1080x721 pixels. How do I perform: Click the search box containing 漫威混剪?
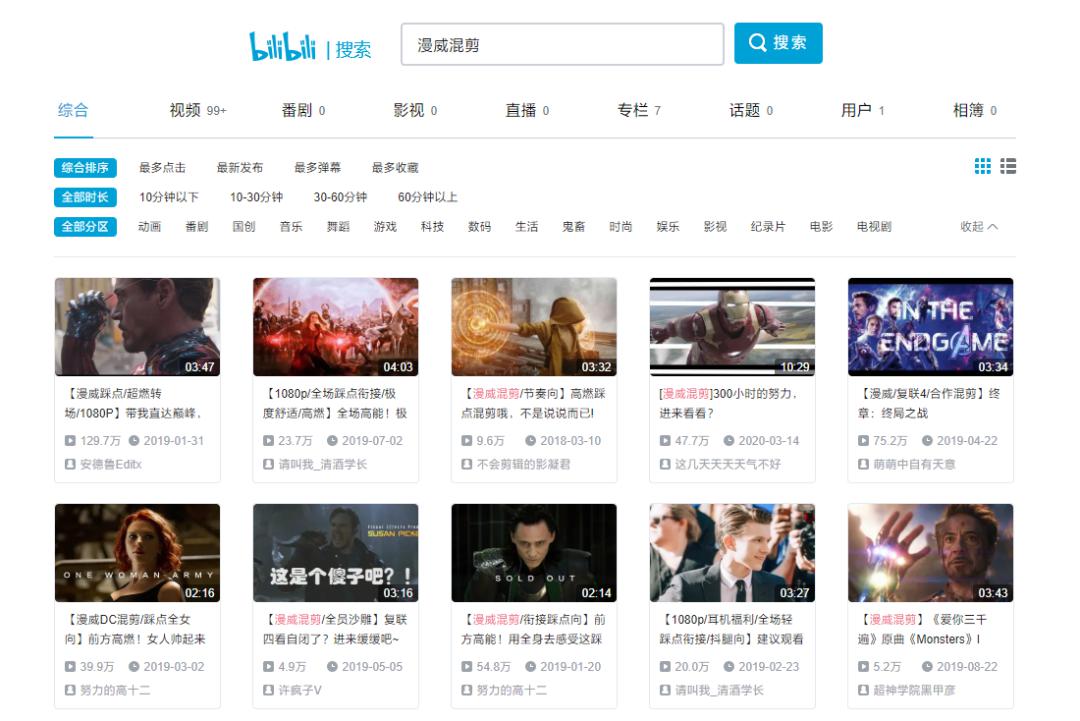561,45
